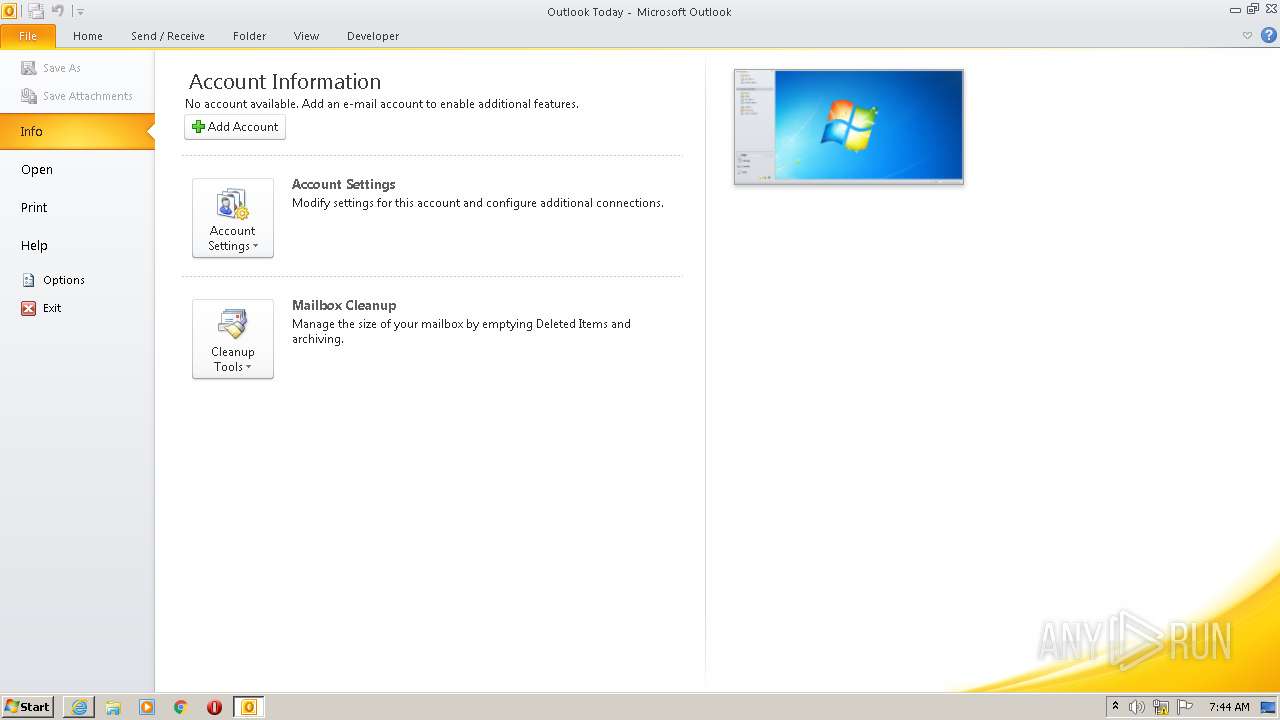Open the Developer ribbon tab

click(373, 36)
